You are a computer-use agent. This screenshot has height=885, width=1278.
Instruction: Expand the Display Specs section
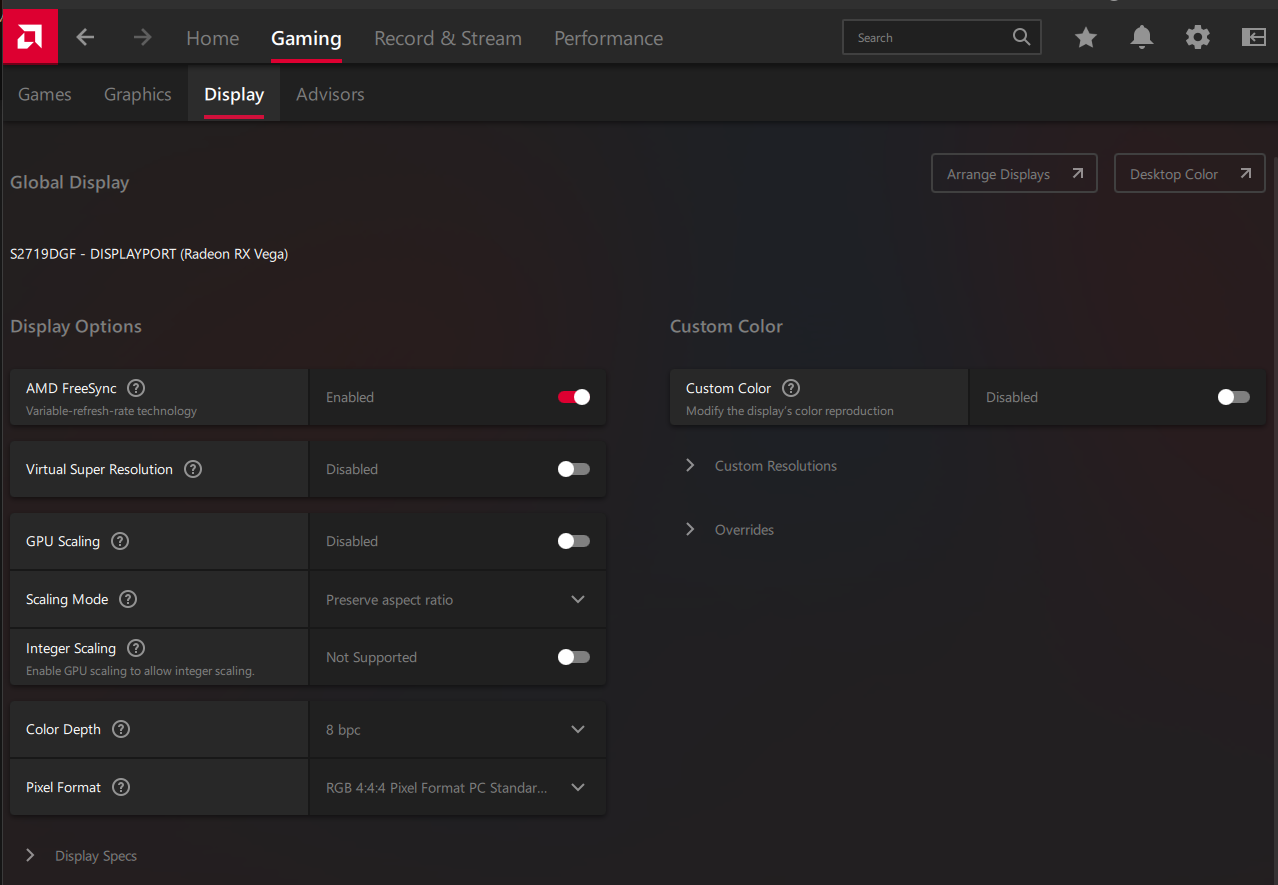point(82,856)
